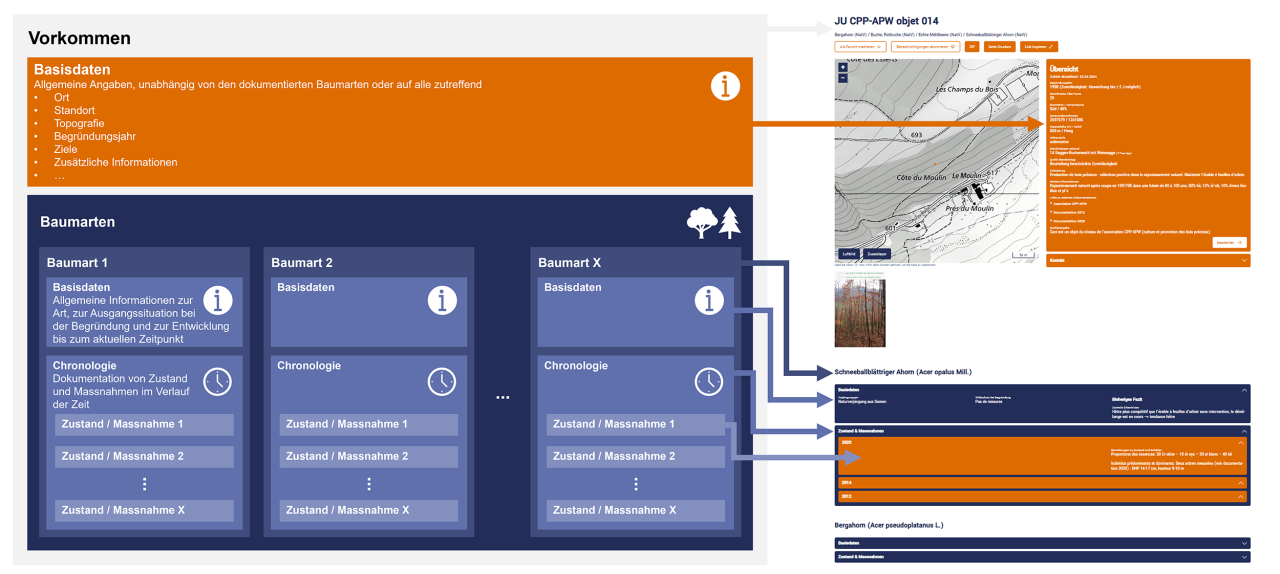1280x574 pixels.
Task: Subscribe via Benachrichtigungen abonnieren button
Action: point(926,46)
